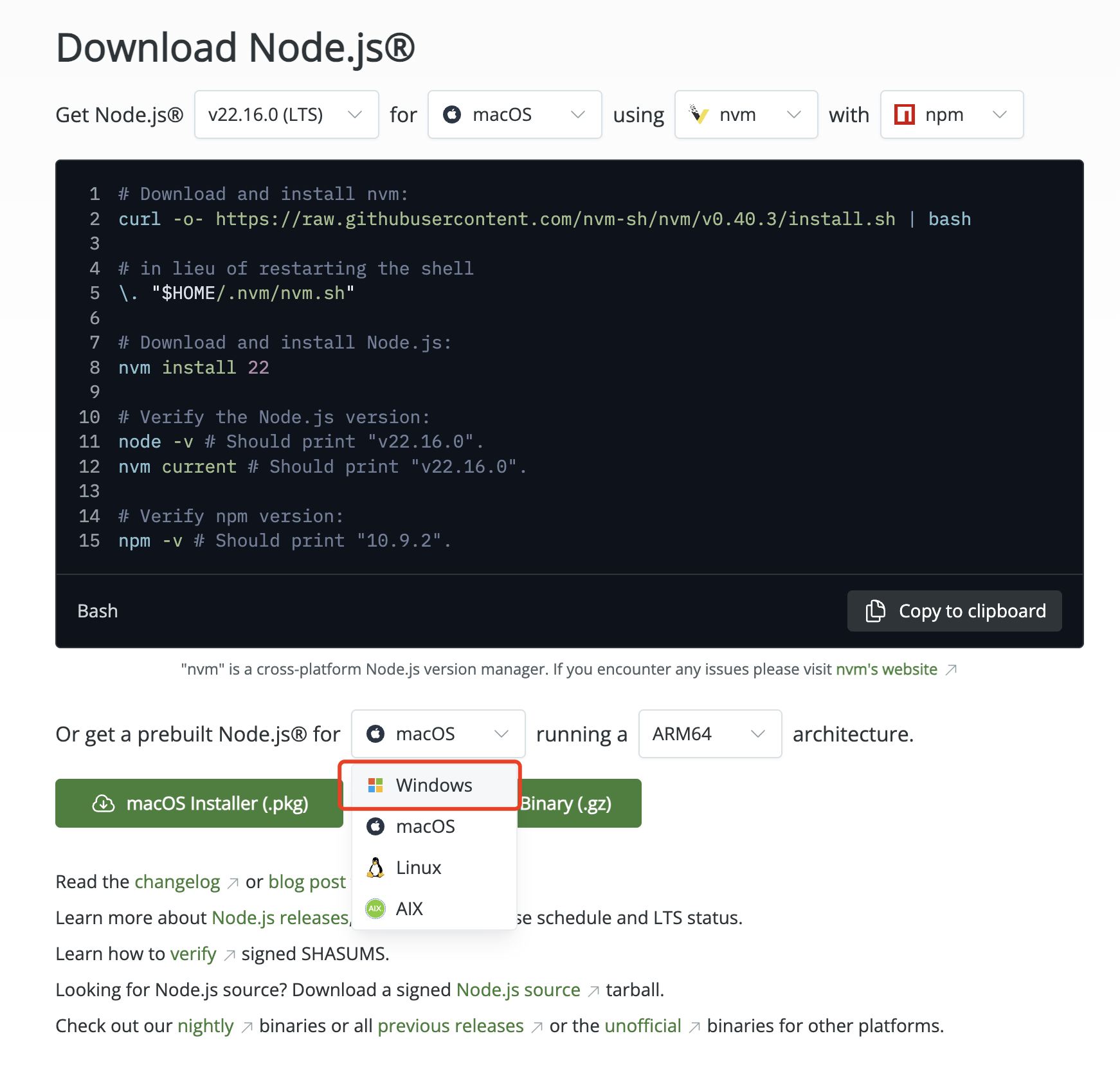Screen dimensions: 1120x1092
Task: Click the nvm logo icon
Action: 699,114
